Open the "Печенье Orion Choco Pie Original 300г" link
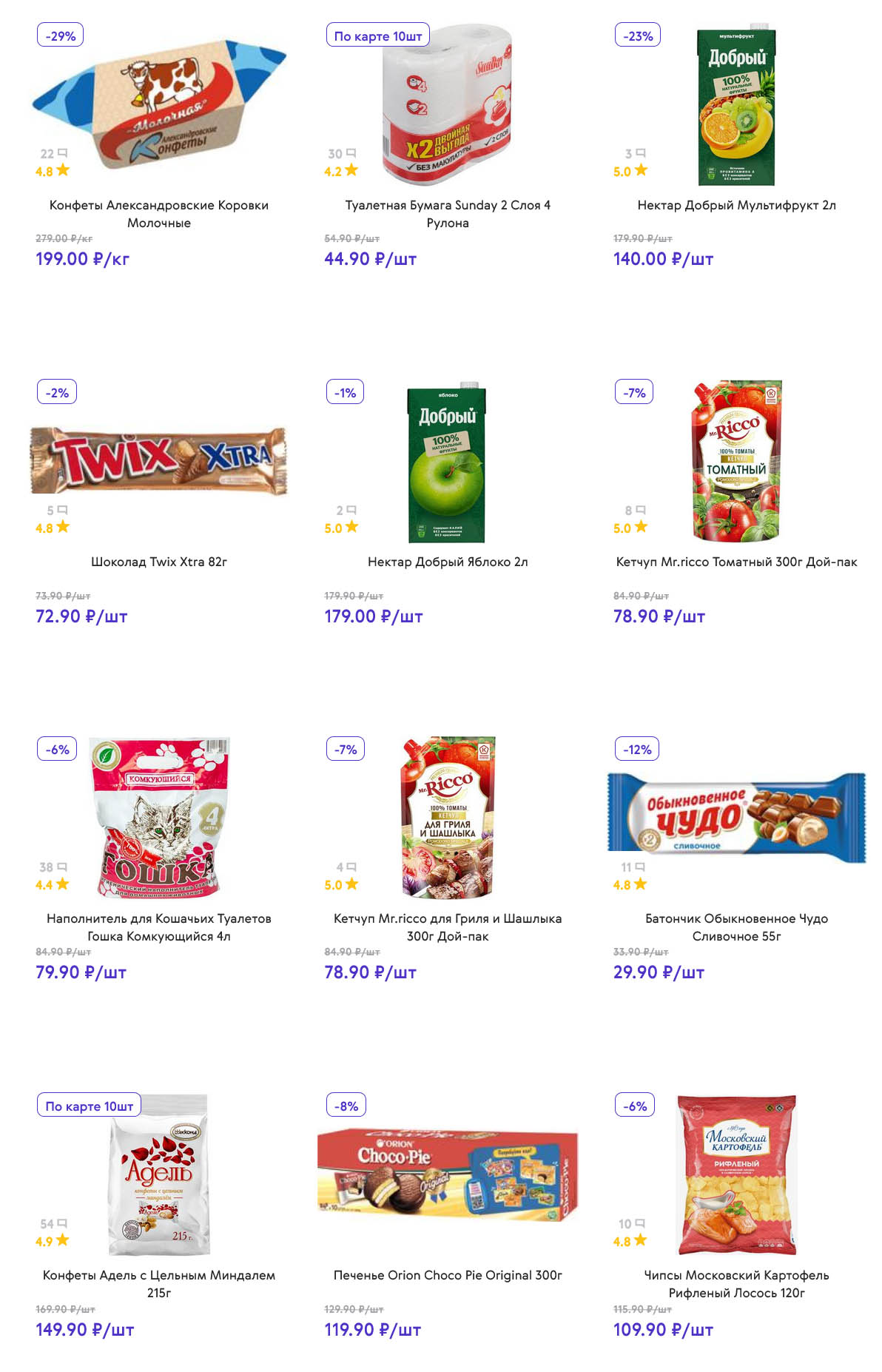The height and width of the screenshot is (1372, 882). (x=447, y=1275)
